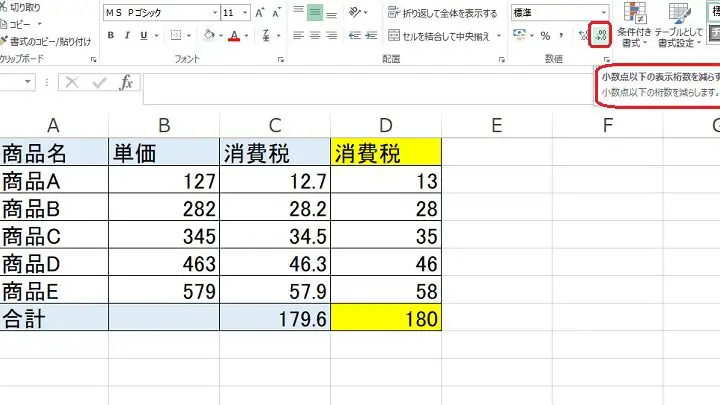
Task: Open the font name box showing MS Pゴシック
Action: pos(161,13)
